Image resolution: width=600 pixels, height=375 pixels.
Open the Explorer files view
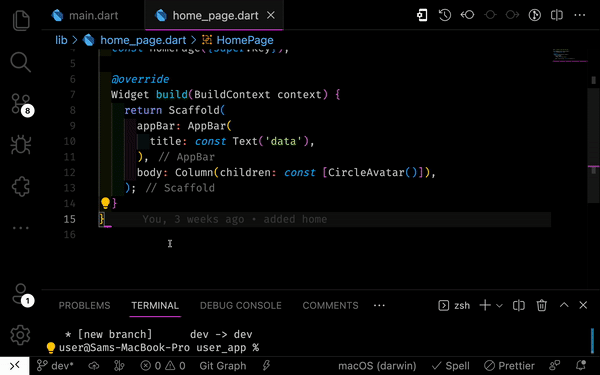(x=21, y=20)
